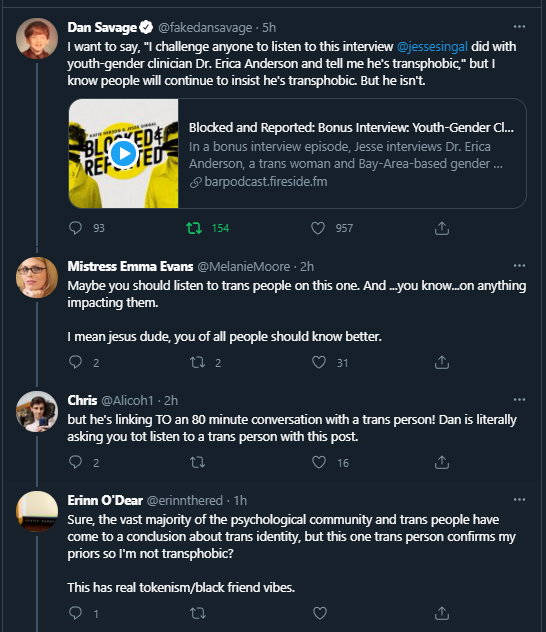
Task: Reply to Mistress Emma Evans' tweet
Action: 75,362
